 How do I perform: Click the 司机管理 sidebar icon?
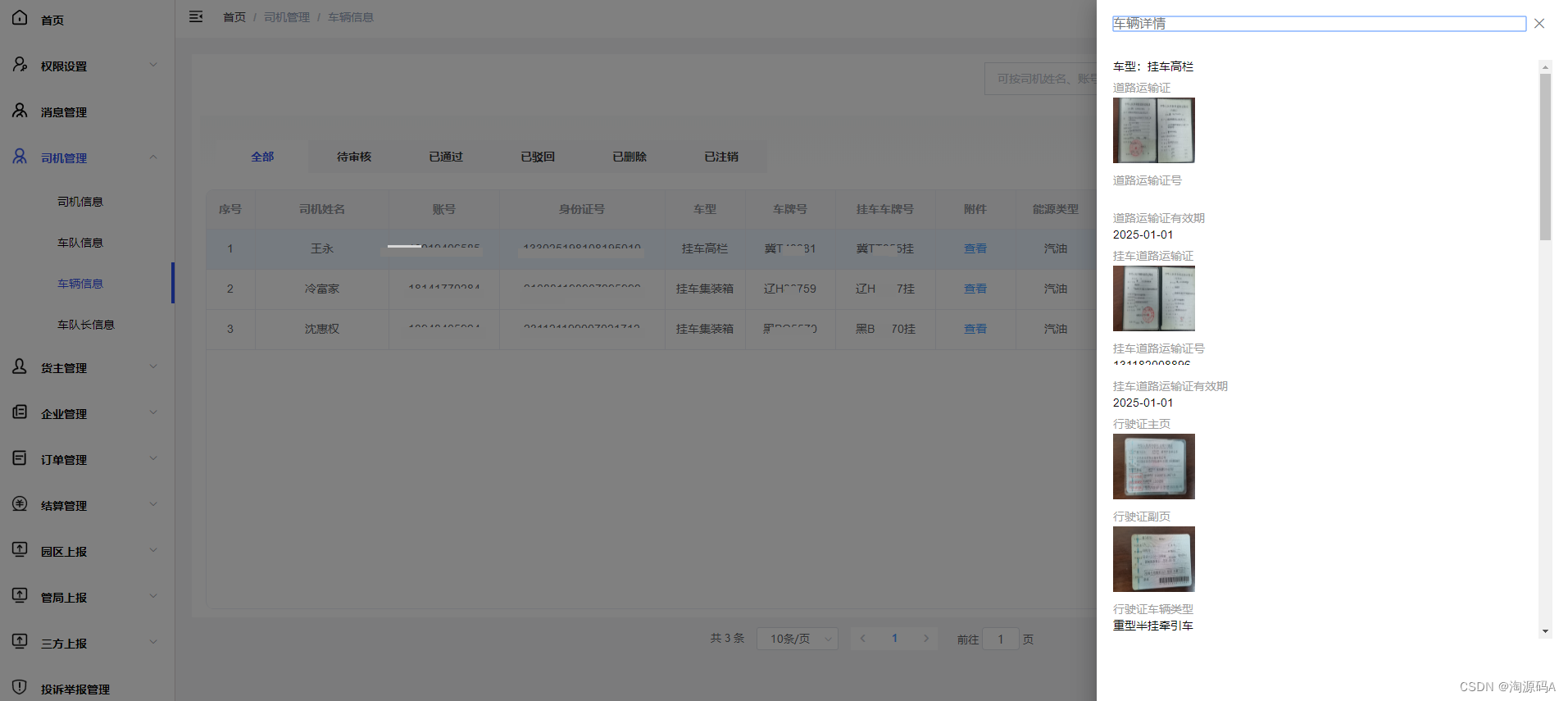[20, 156]
